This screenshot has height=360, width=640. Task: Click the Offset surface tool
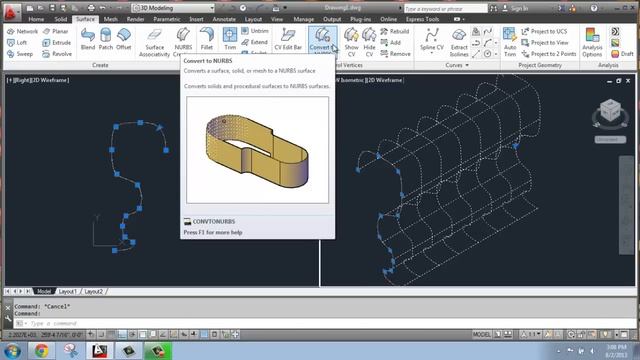[x=124, y=39]
